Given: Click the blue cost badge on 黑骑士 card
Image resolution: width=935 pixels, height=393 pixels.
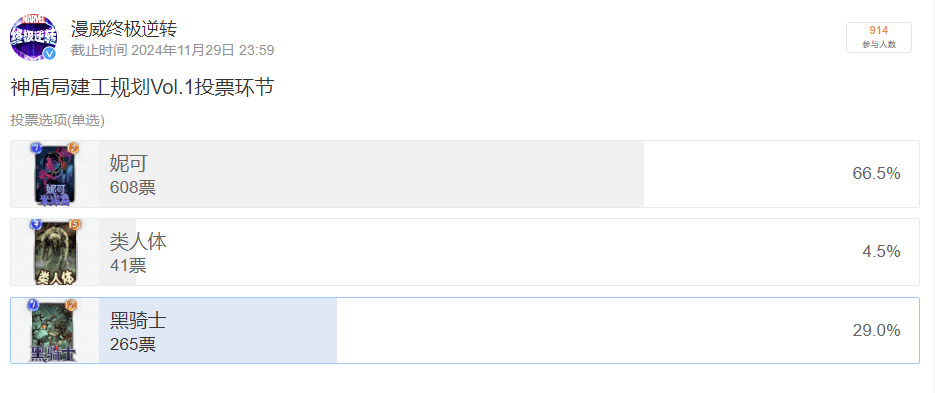Looking at the screenshot, I should (x=33, y=305).
